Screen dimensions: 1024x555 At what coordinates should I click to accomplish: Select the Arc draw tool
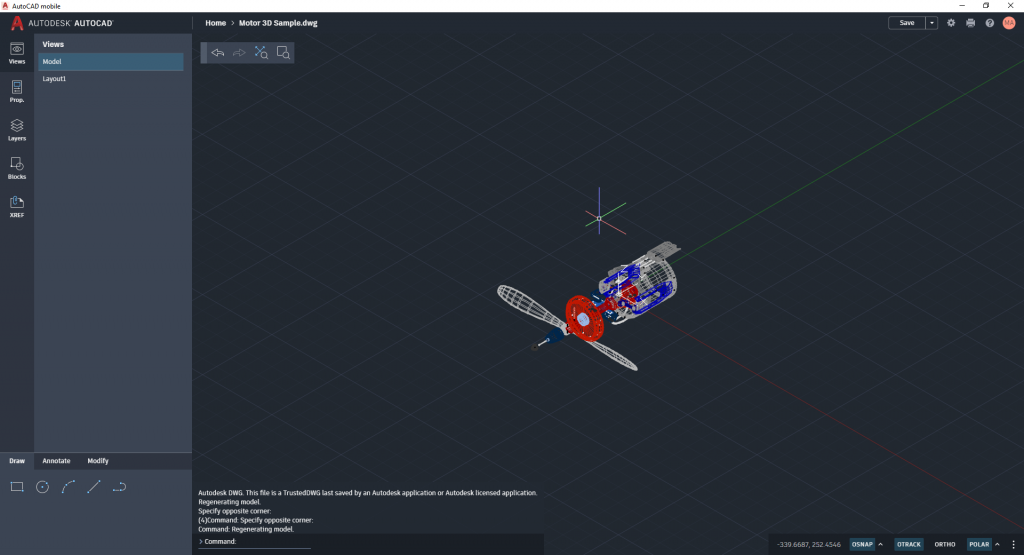click(x=68, y=487)
